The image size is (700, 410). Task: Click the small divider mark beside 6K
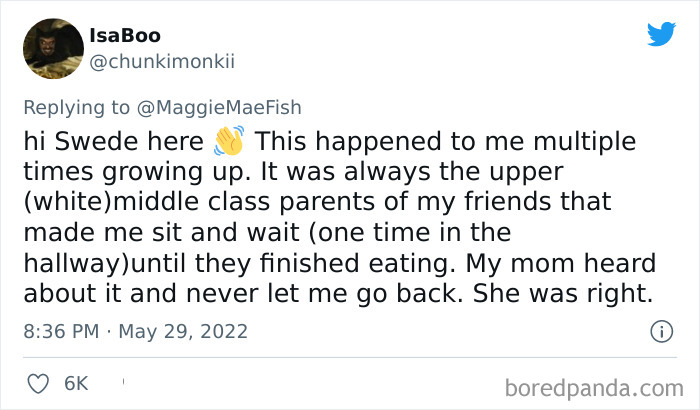tap(123, 381)
